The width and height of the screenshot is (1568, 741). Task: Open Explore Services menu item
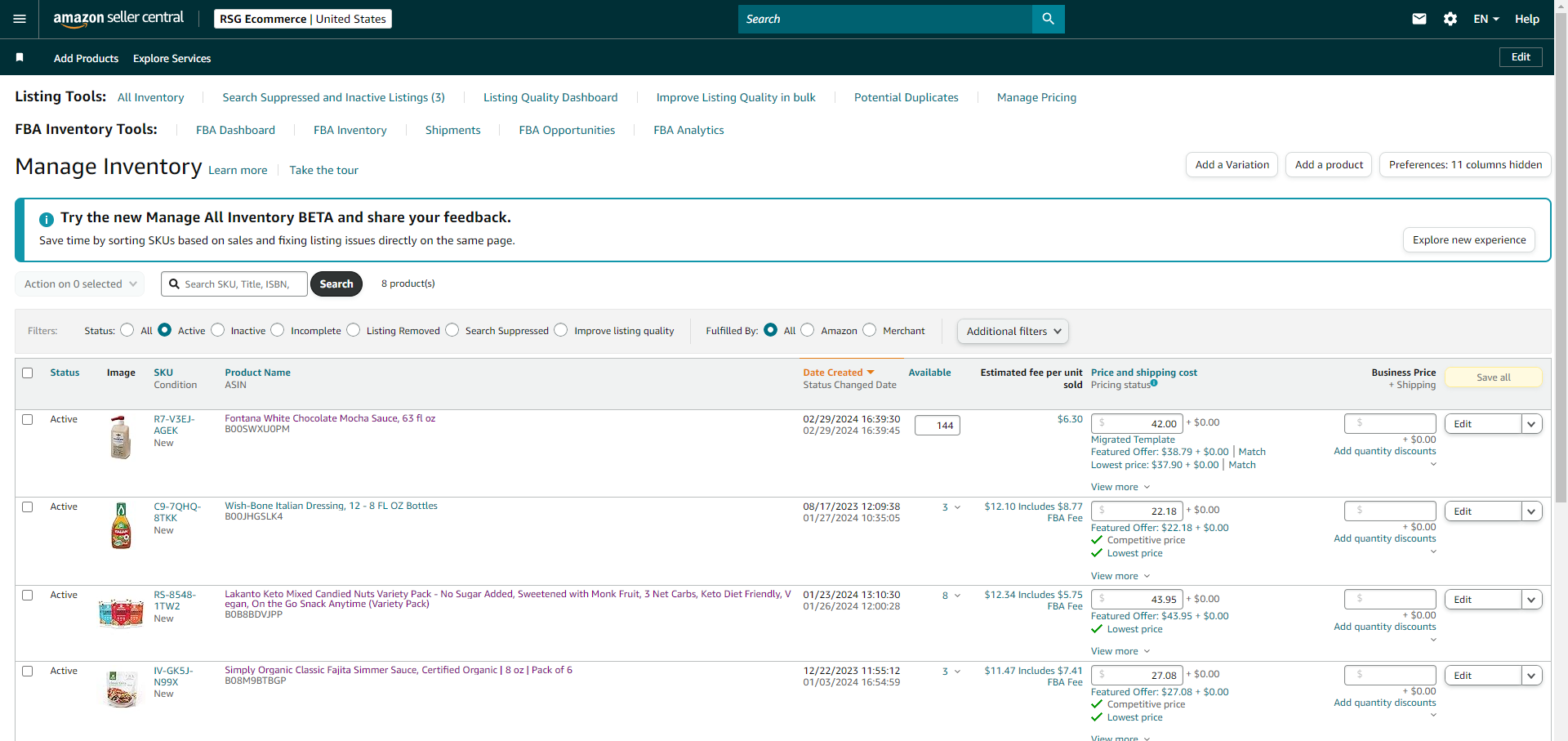(x=171, y=58)
